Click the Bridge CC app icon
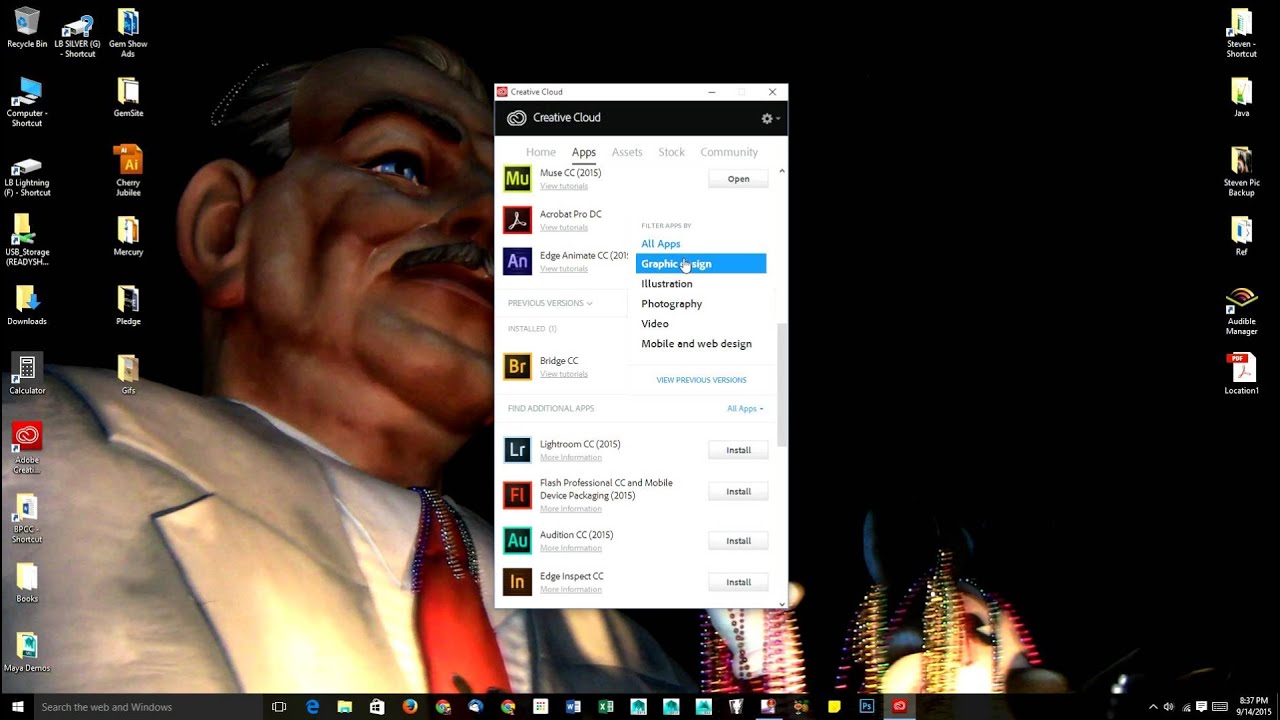Image resolution: width=1280 pixels, height=720 pixels. pos(517,367)
